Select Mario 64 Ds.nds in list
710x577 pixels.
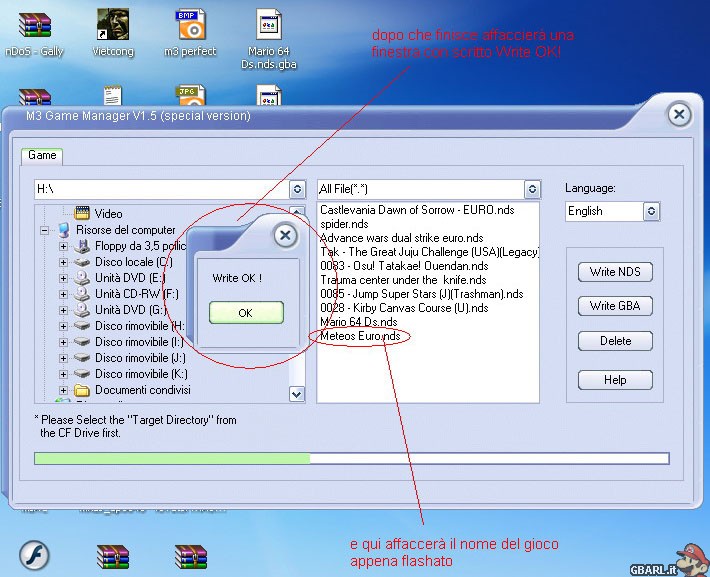coord(359,322)
